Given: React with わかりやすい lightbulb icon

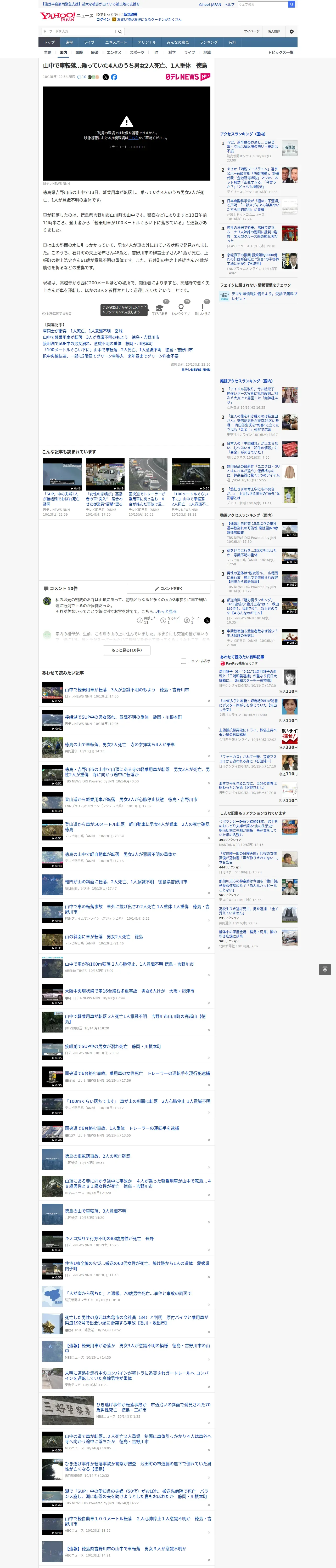Looking at the screenshot, I should pos(181,308).
